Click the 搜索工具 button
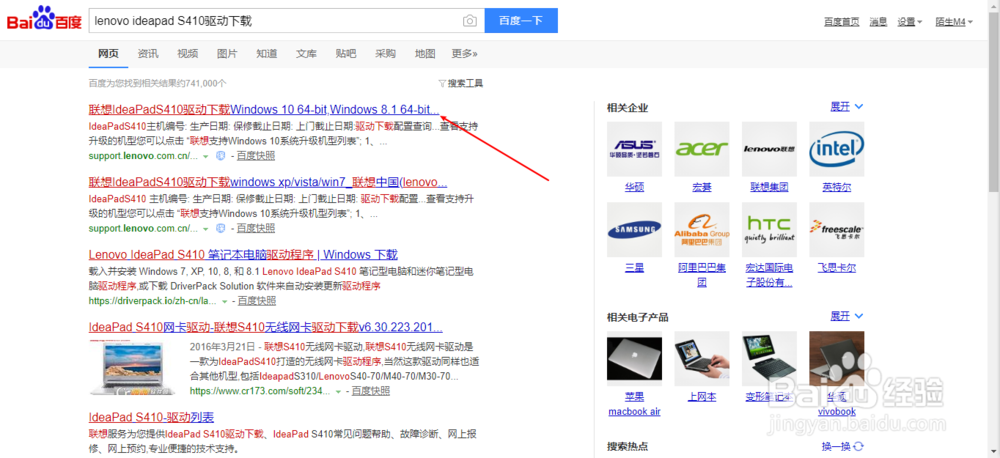 click(460, 84)
